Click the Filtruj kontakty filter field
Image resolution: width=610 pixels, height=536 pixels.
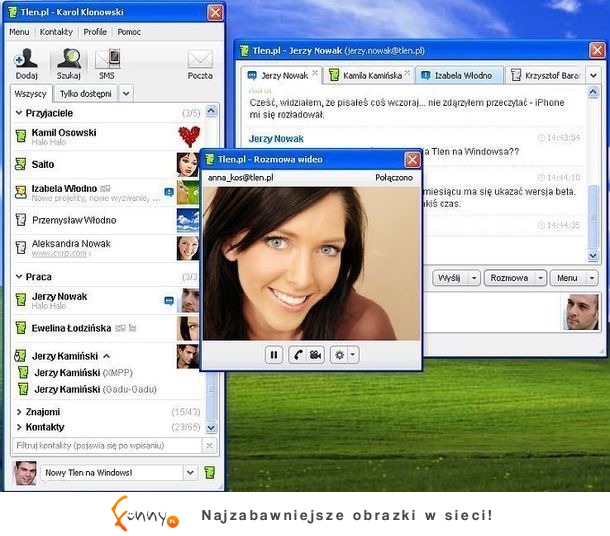pyautogui.click(x=107, y=446)
